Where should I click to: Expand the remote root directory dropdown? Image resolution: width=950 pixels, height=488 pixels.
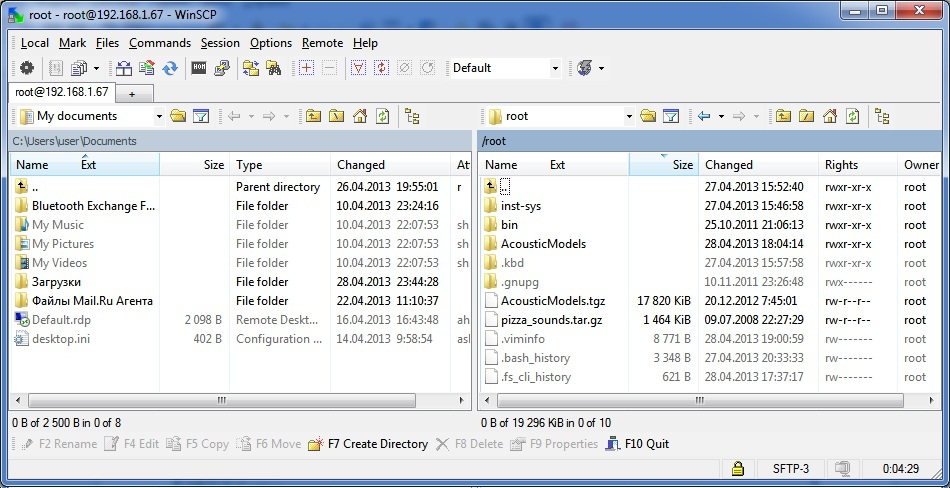coord(629,116)
